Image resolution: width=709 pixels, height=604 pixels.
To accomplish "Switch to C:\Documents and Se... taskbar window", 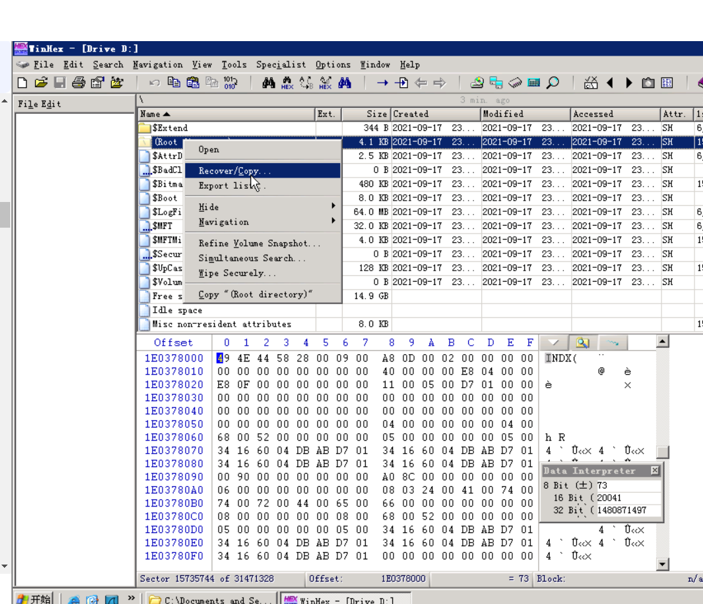I will click(211, 599).
